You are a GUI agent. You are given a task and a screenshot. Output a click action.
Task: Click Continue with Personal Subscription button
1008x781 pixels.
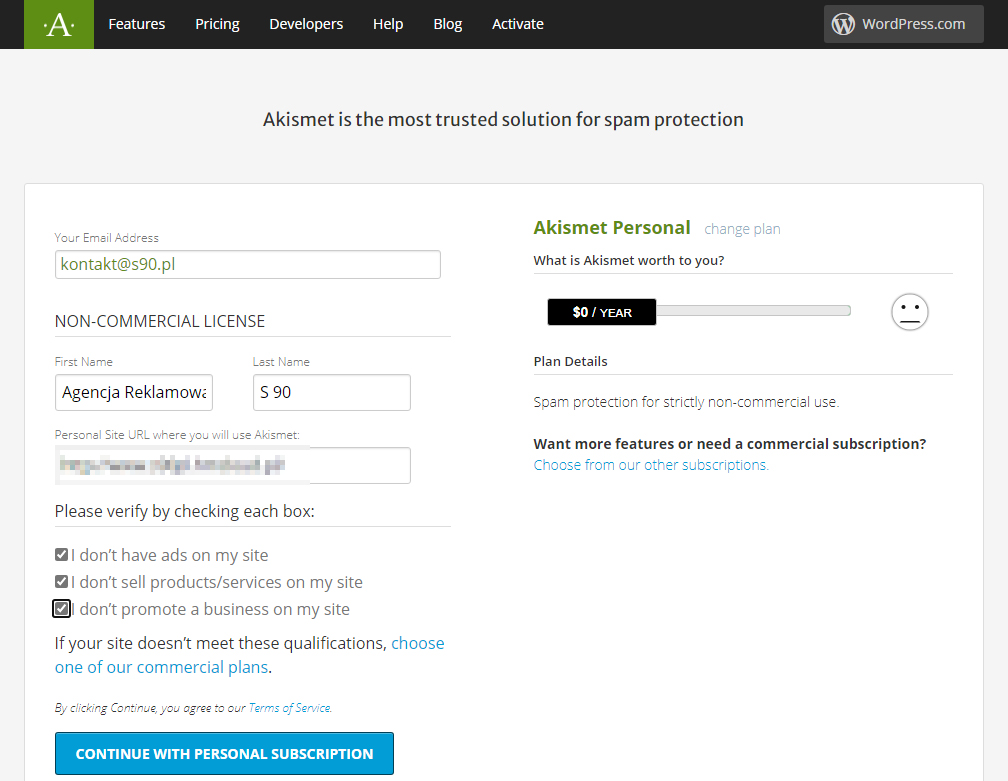point(224,753)
